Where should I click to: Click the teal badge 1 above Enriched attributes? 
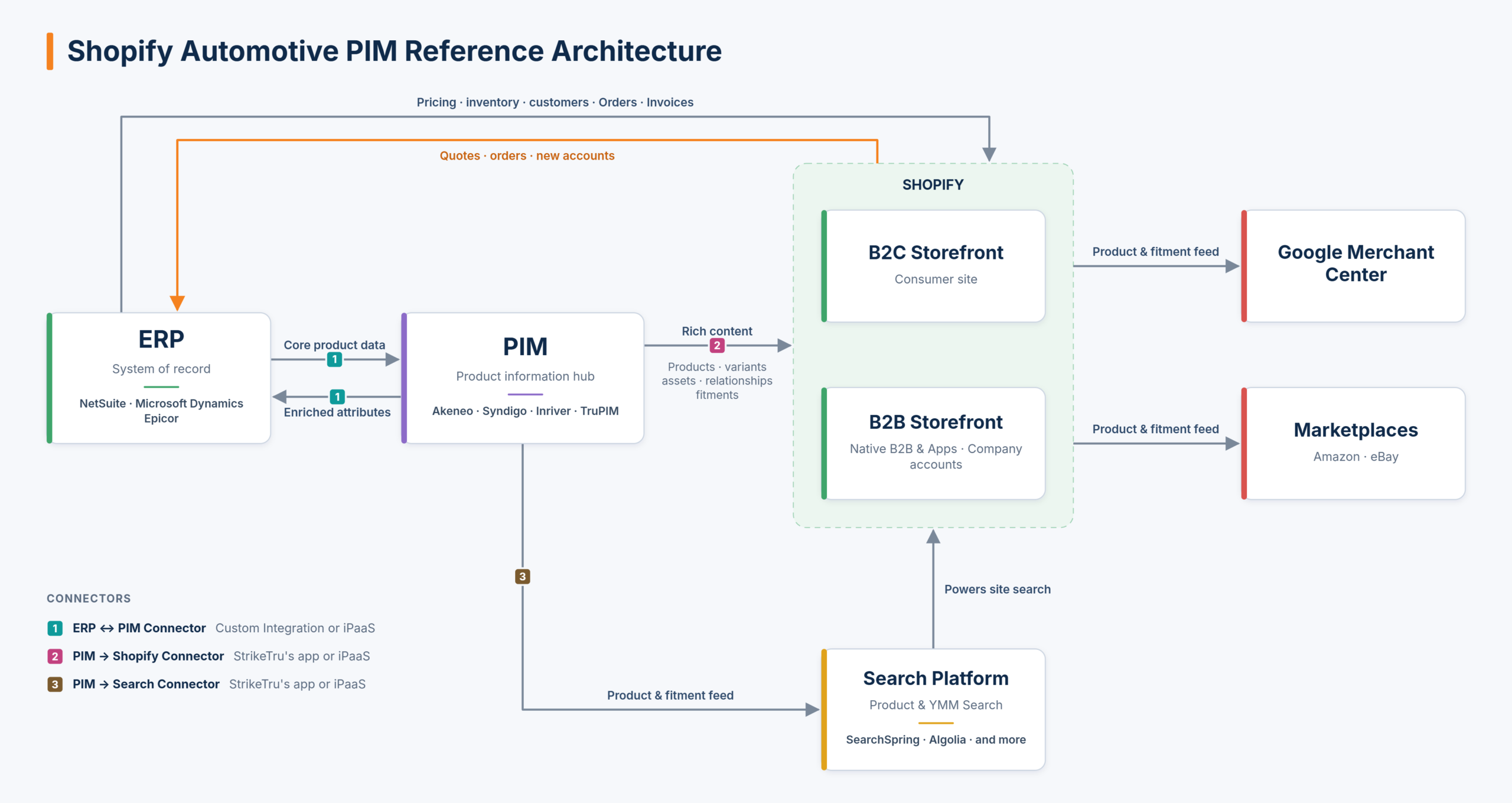[337, 397]
